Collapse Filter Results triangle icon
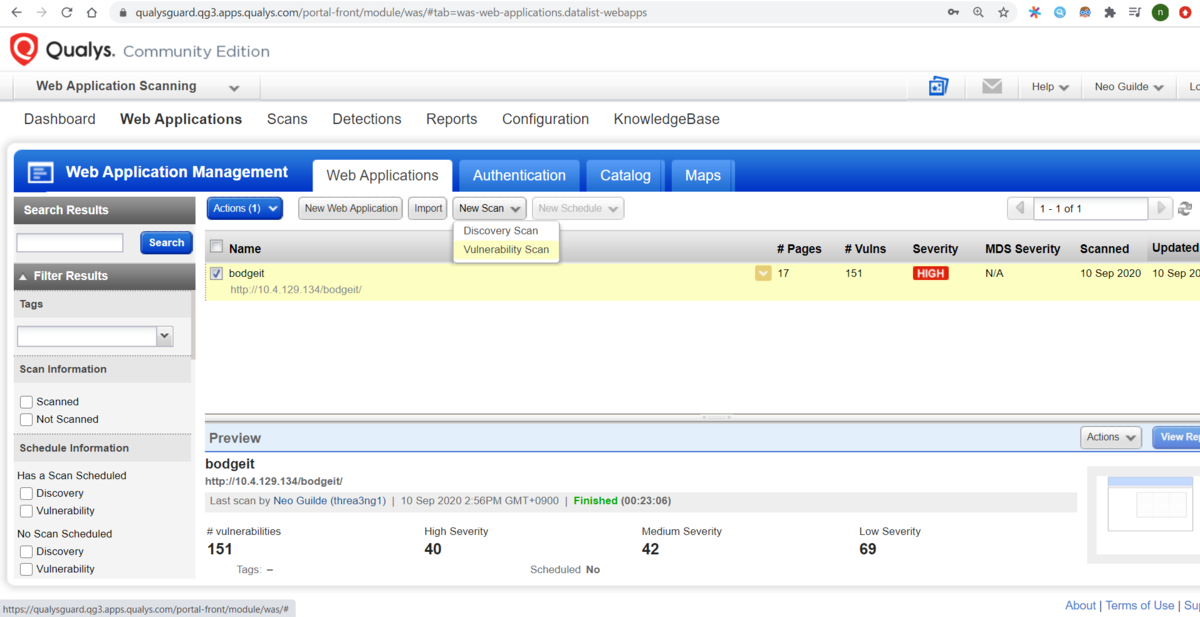 [x=24, y=276]
